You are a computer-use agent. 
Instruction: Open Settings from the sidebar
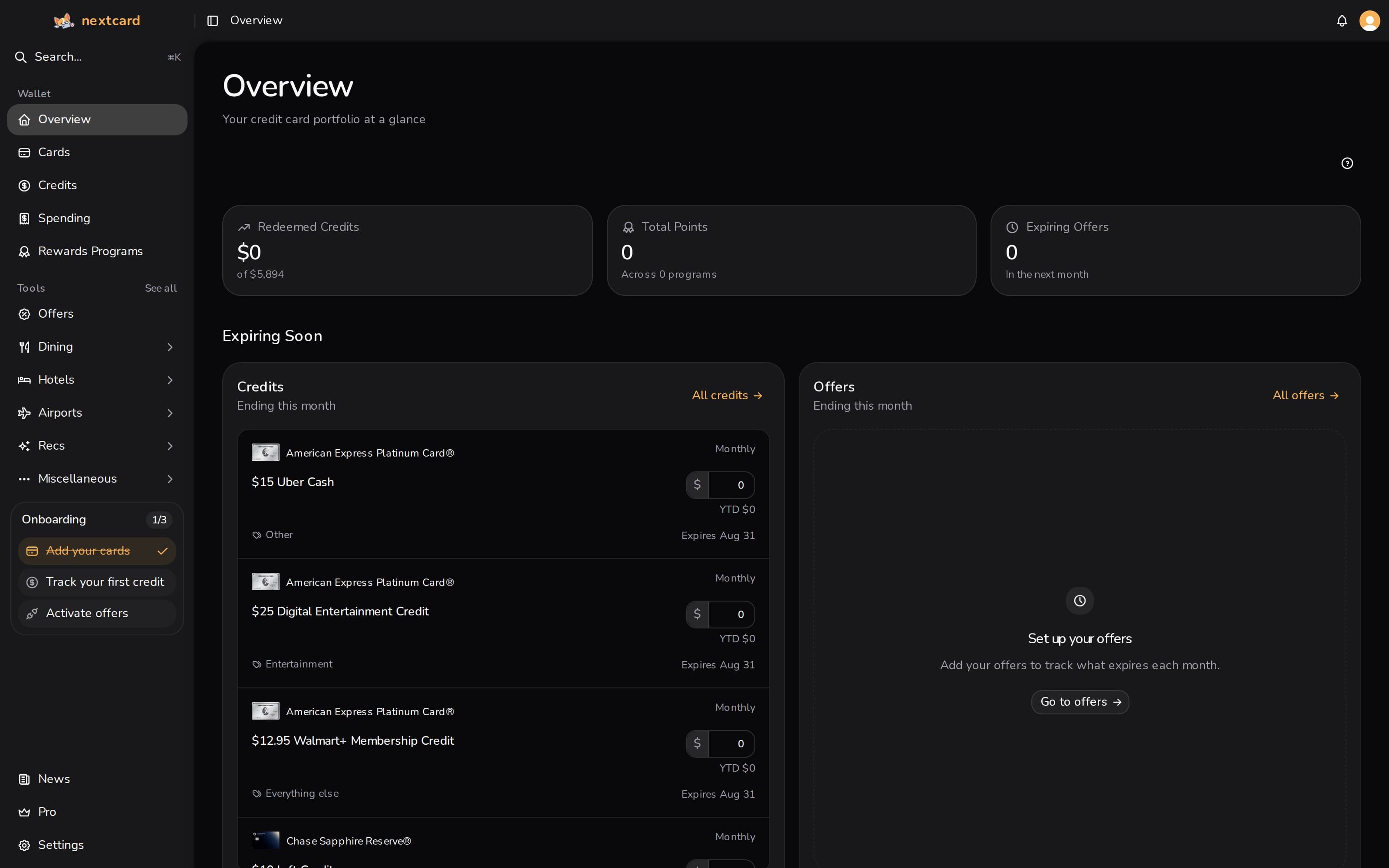pyautogui.click(x=97, y=845)
